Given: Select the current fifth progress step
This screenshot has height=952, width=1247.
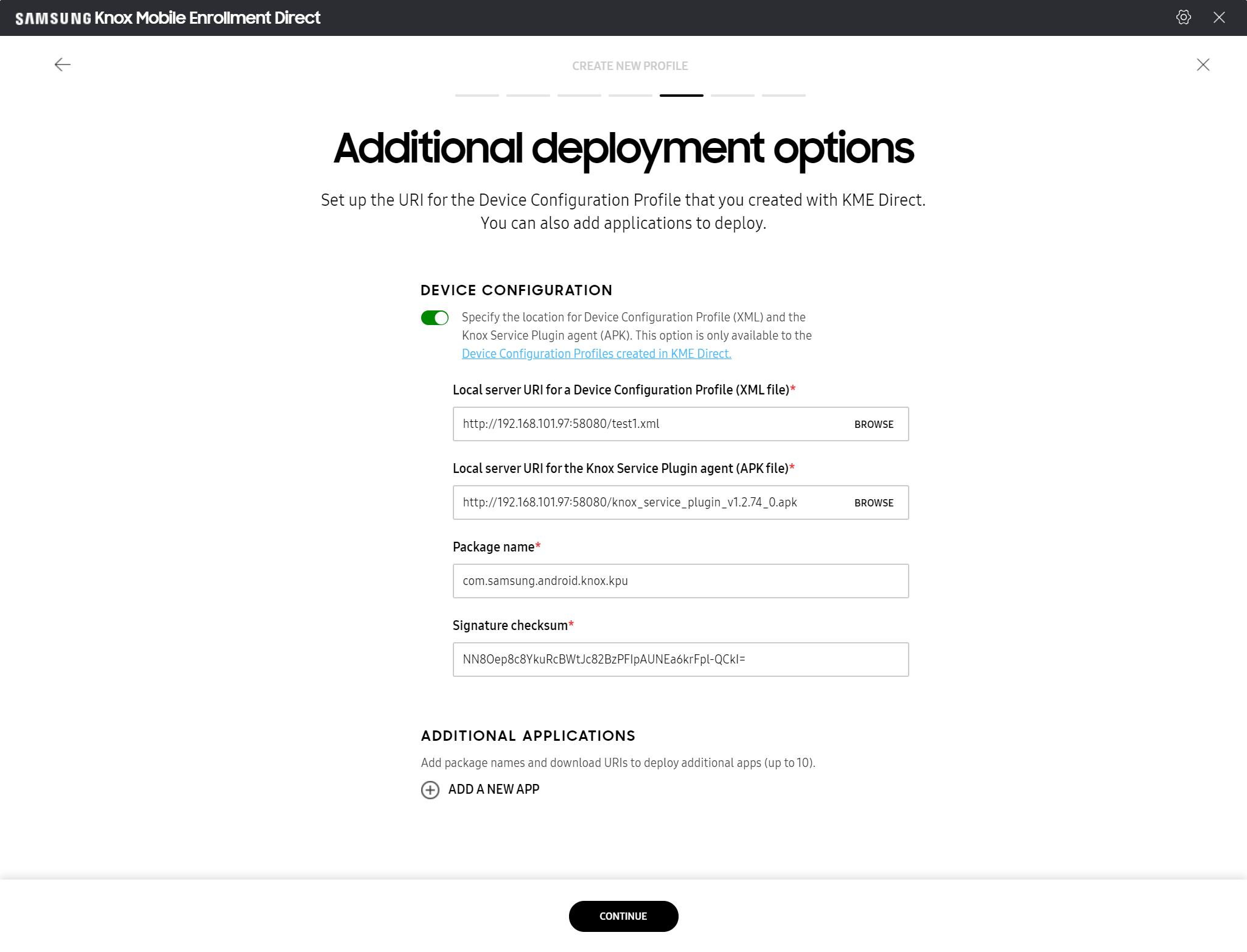Looking at the screenshot, I should (682, 96).
